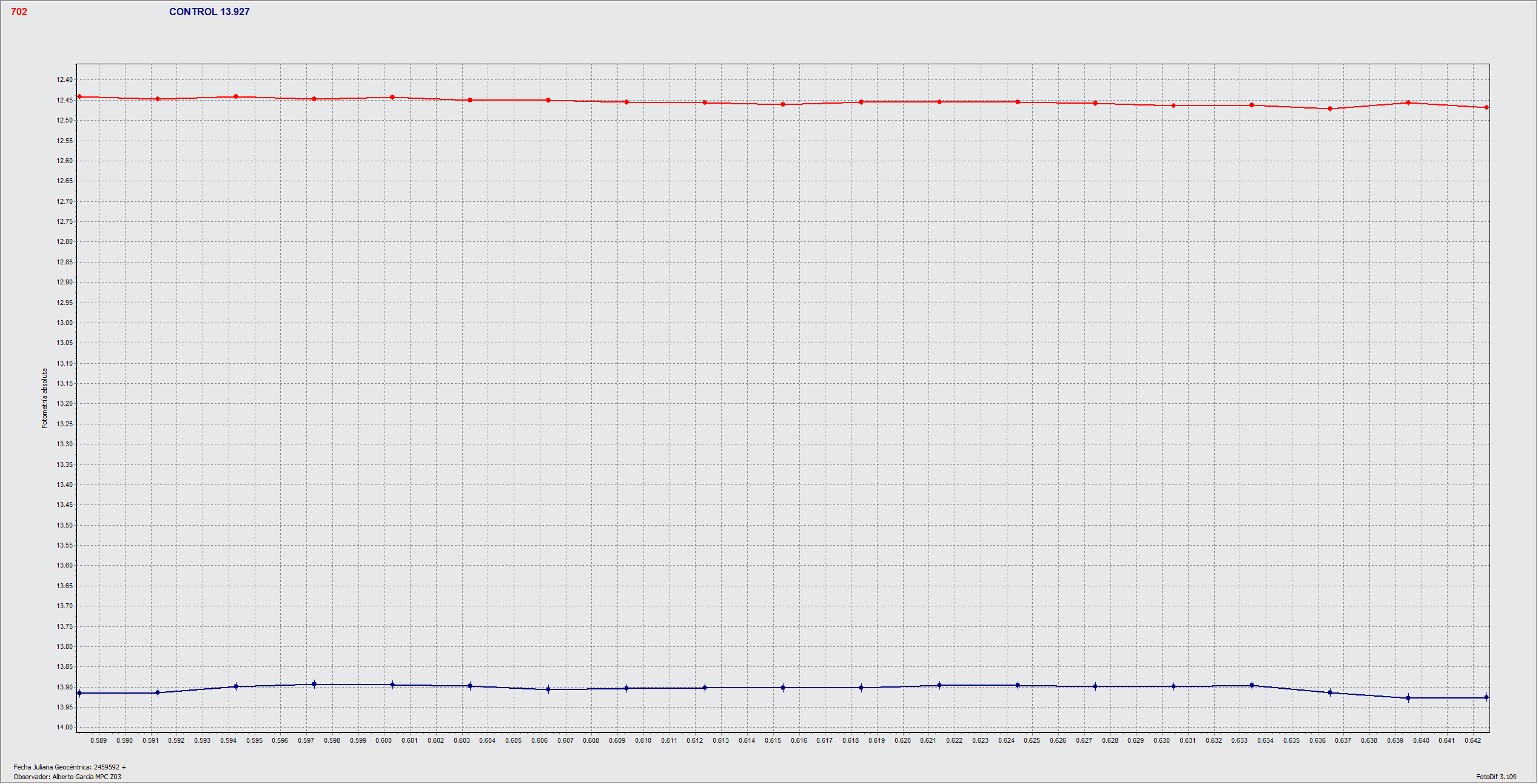
Task: Select the blue data point near 0.597
Action: click(314, 684)
